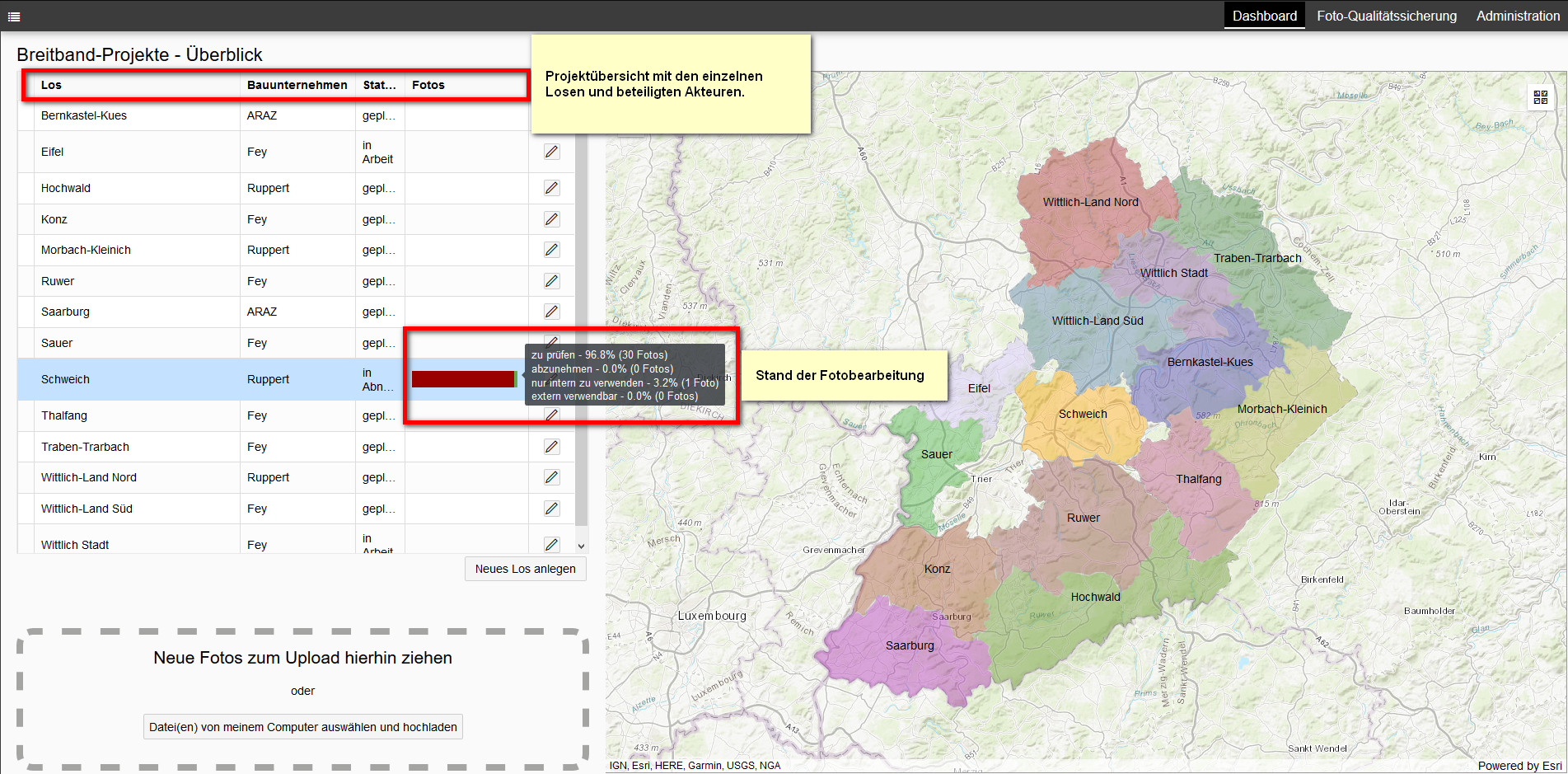The height and width of the screenshot is (774, 1568).
Task: Edit the Konz row with pencil icon
Action: click(552, 219)
